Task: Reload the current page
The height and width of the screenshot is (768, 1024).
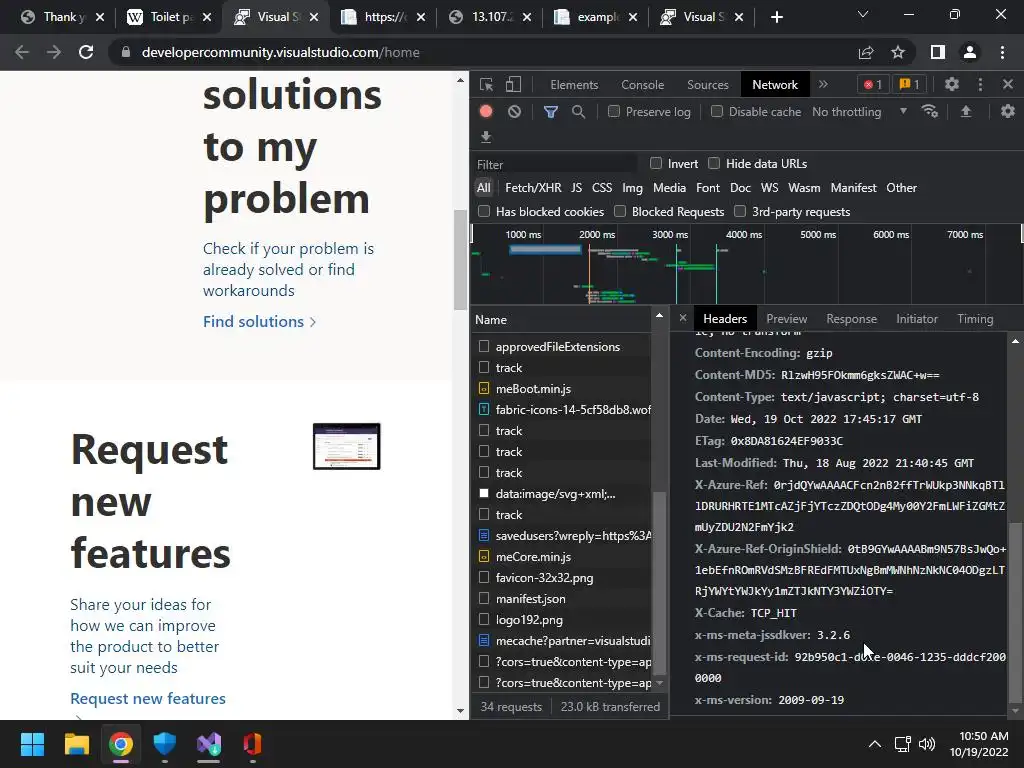Action: point(86,52)
